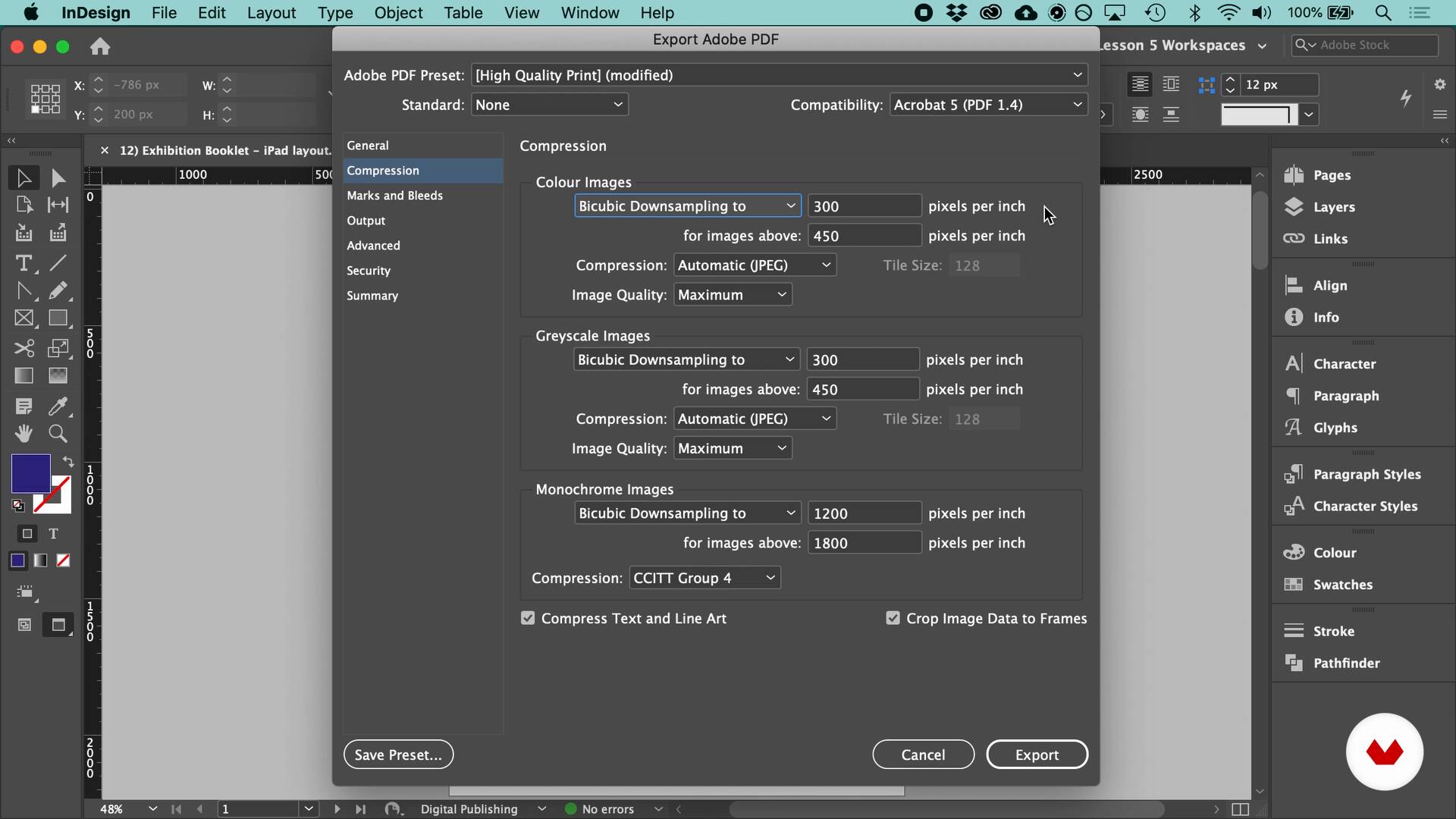Image resolution: width=1456 pixels, height=819 pixels.
Task: Click Colour Images 300 ppi field
Action: coord(864,206)
